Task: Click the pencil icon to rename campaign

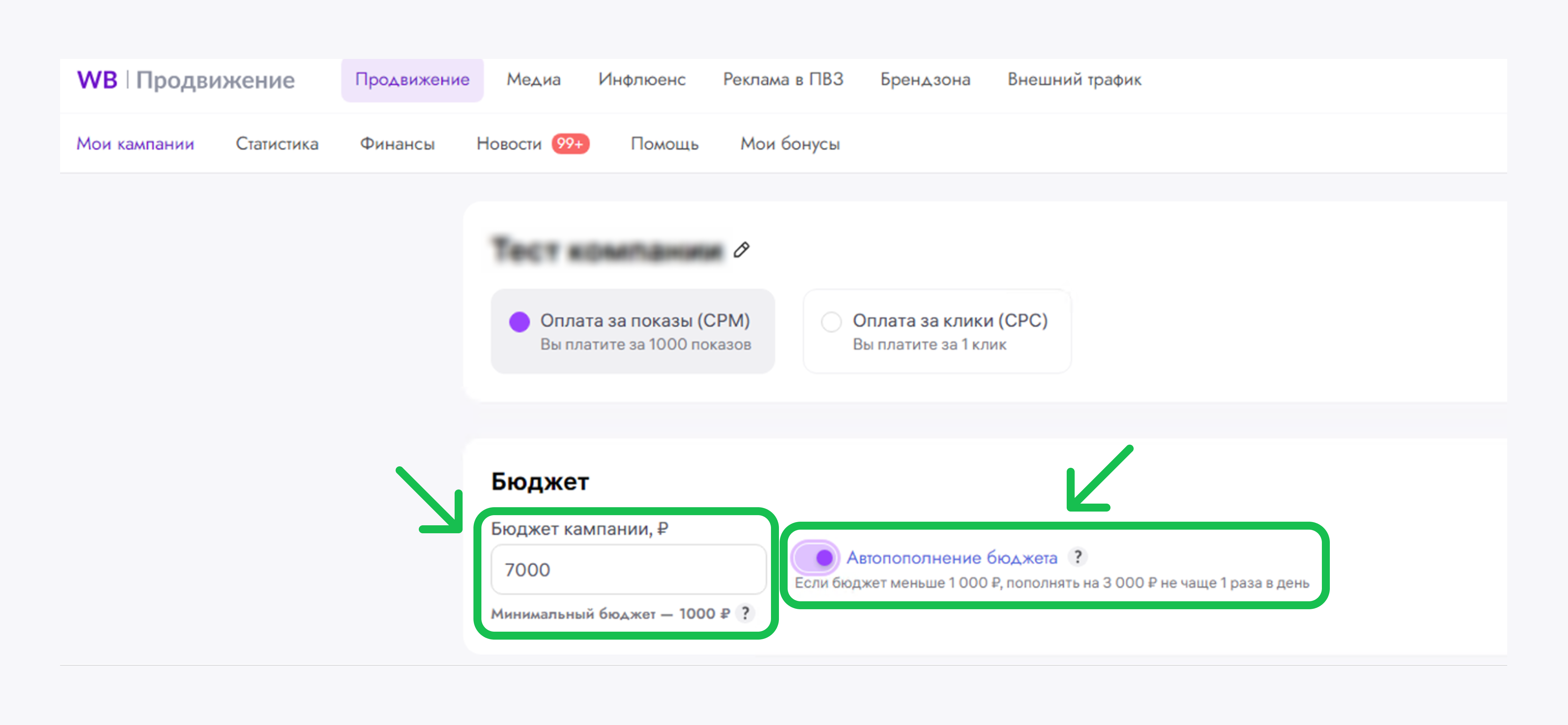Action: (741, 249)
